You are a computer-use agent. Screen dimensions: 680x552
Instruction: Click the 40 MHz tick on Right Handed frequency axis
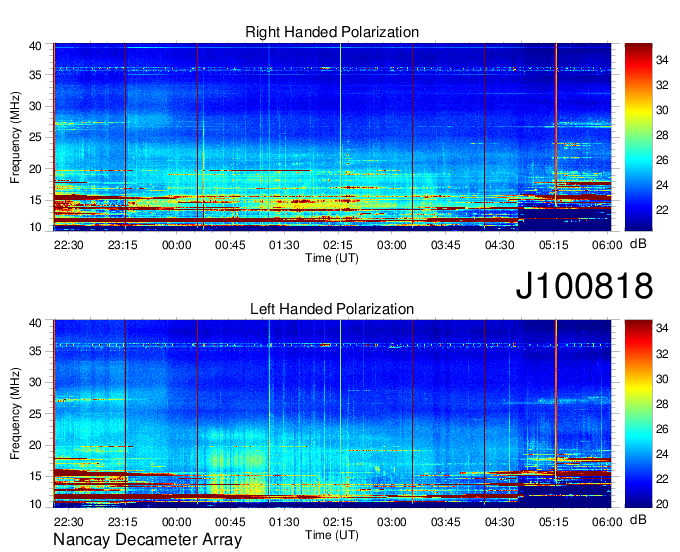click(x=35, y=46)
